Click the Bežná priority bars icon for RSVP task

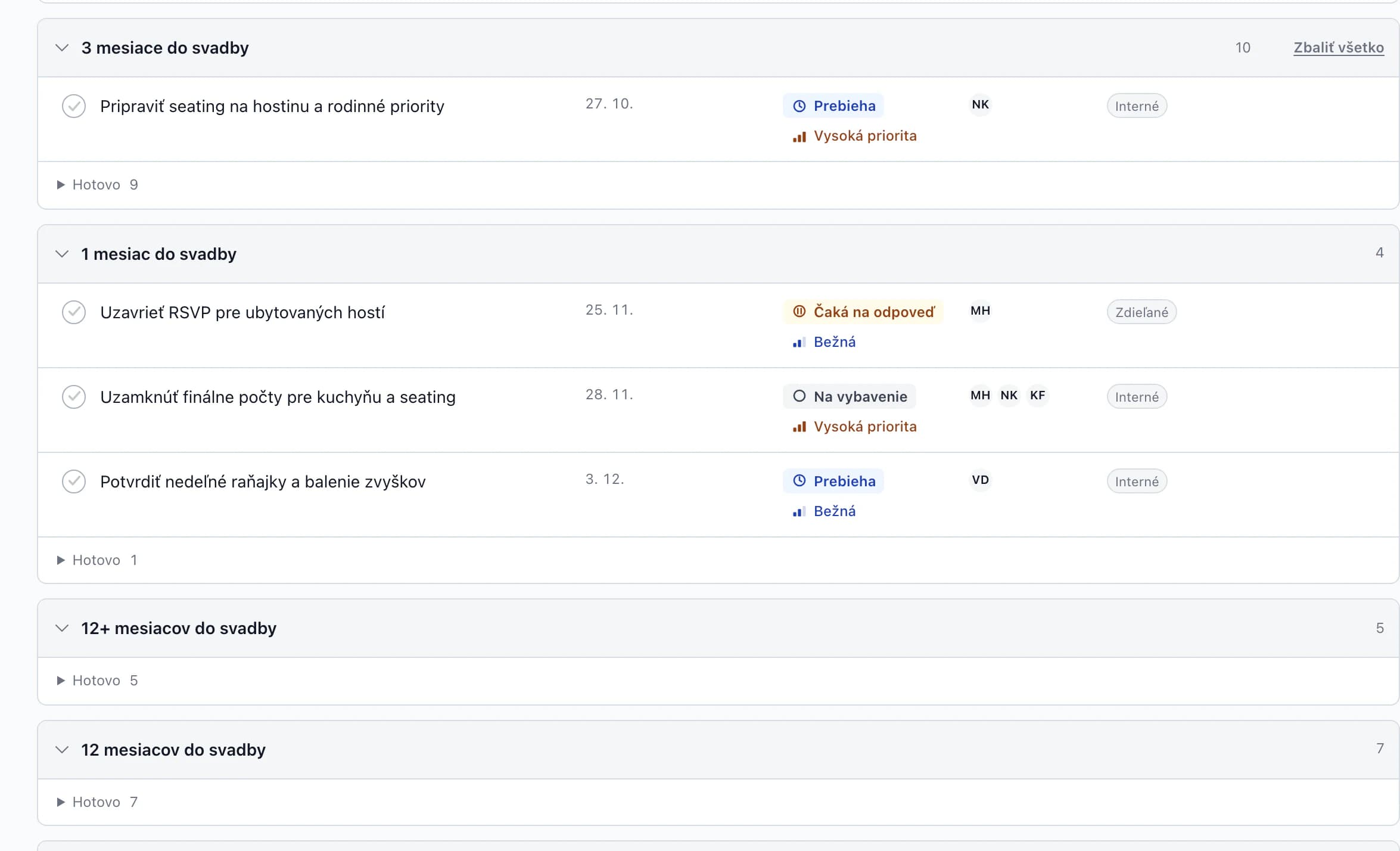[x=799, y=343]
